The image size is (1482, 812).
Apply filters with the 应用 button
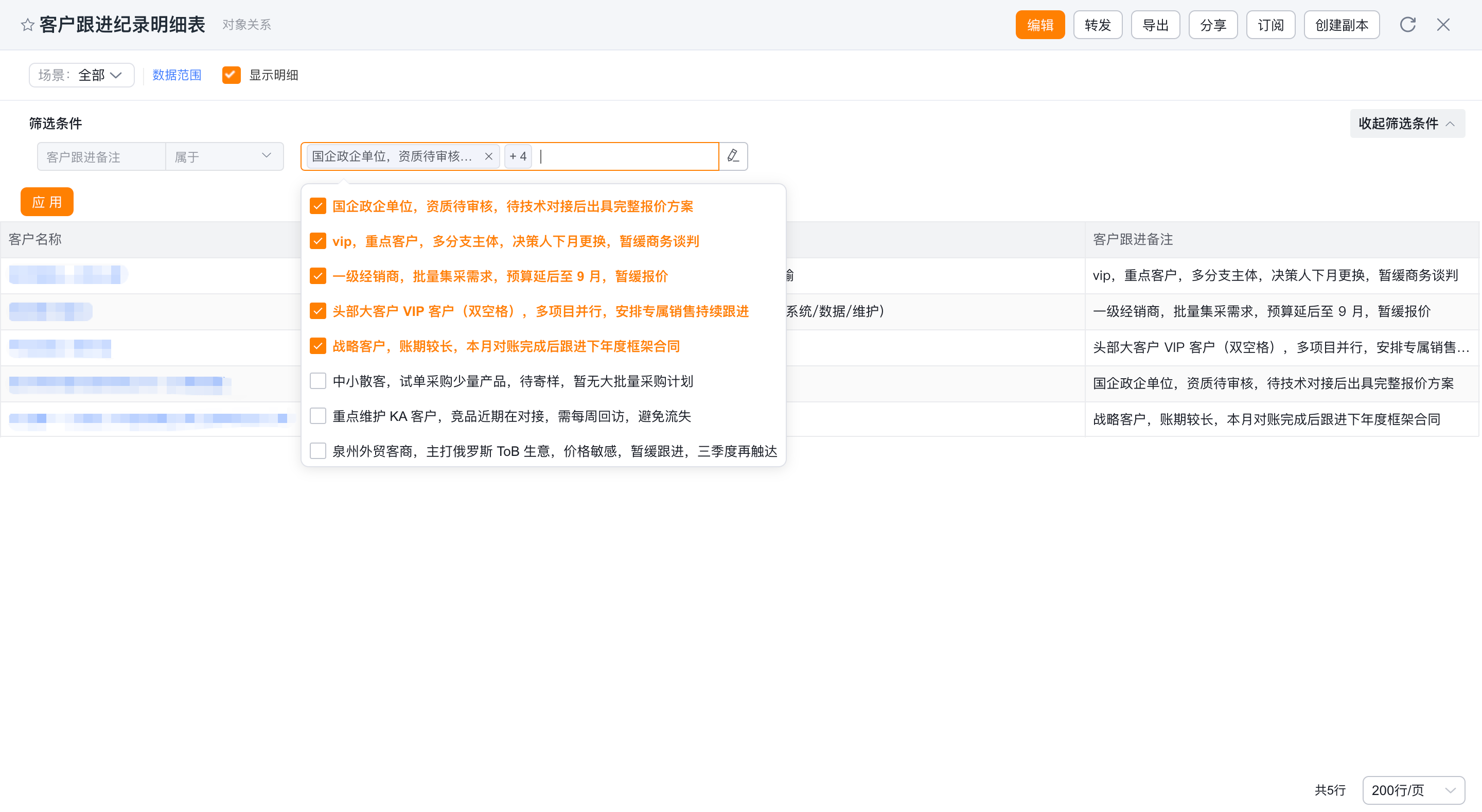click(47, 202)
